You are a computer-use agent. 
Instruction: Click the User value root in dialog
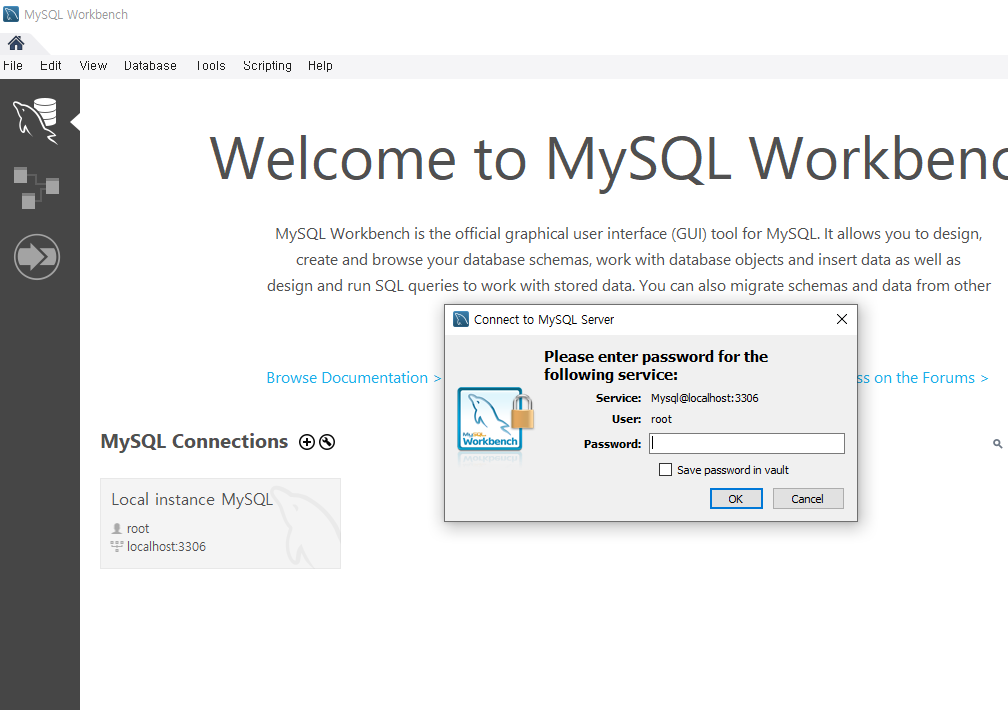click(x=661, y=419)
